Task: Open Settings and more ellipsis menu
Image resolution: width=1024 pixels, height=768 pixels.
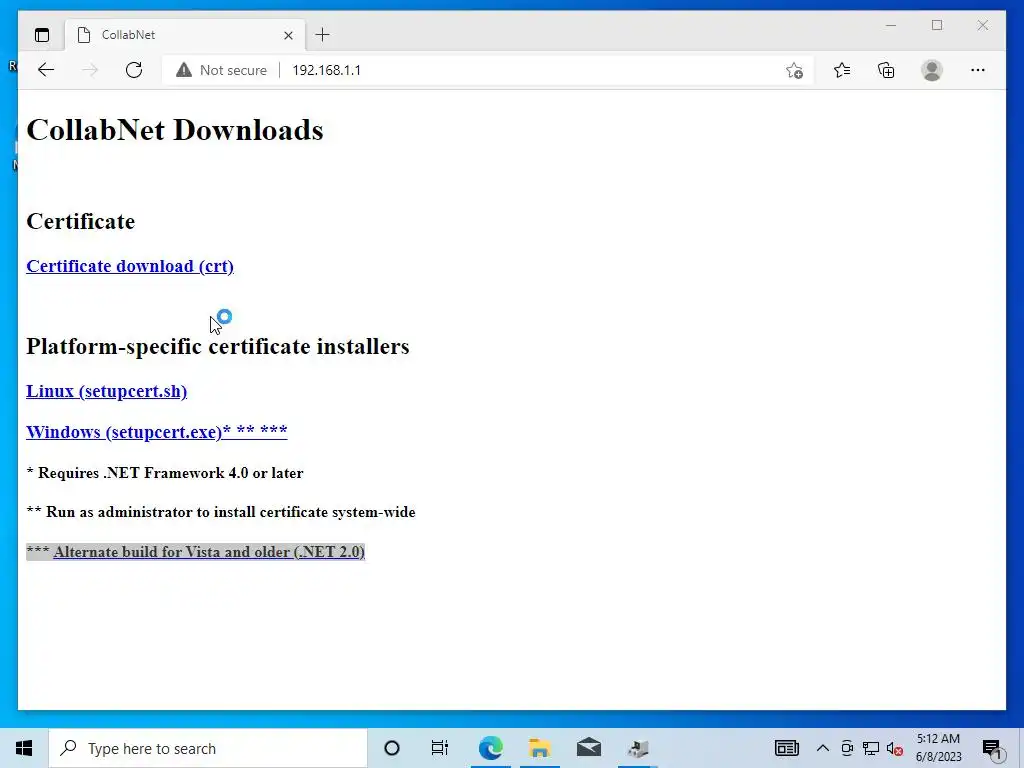Action: tap(978, 70)
